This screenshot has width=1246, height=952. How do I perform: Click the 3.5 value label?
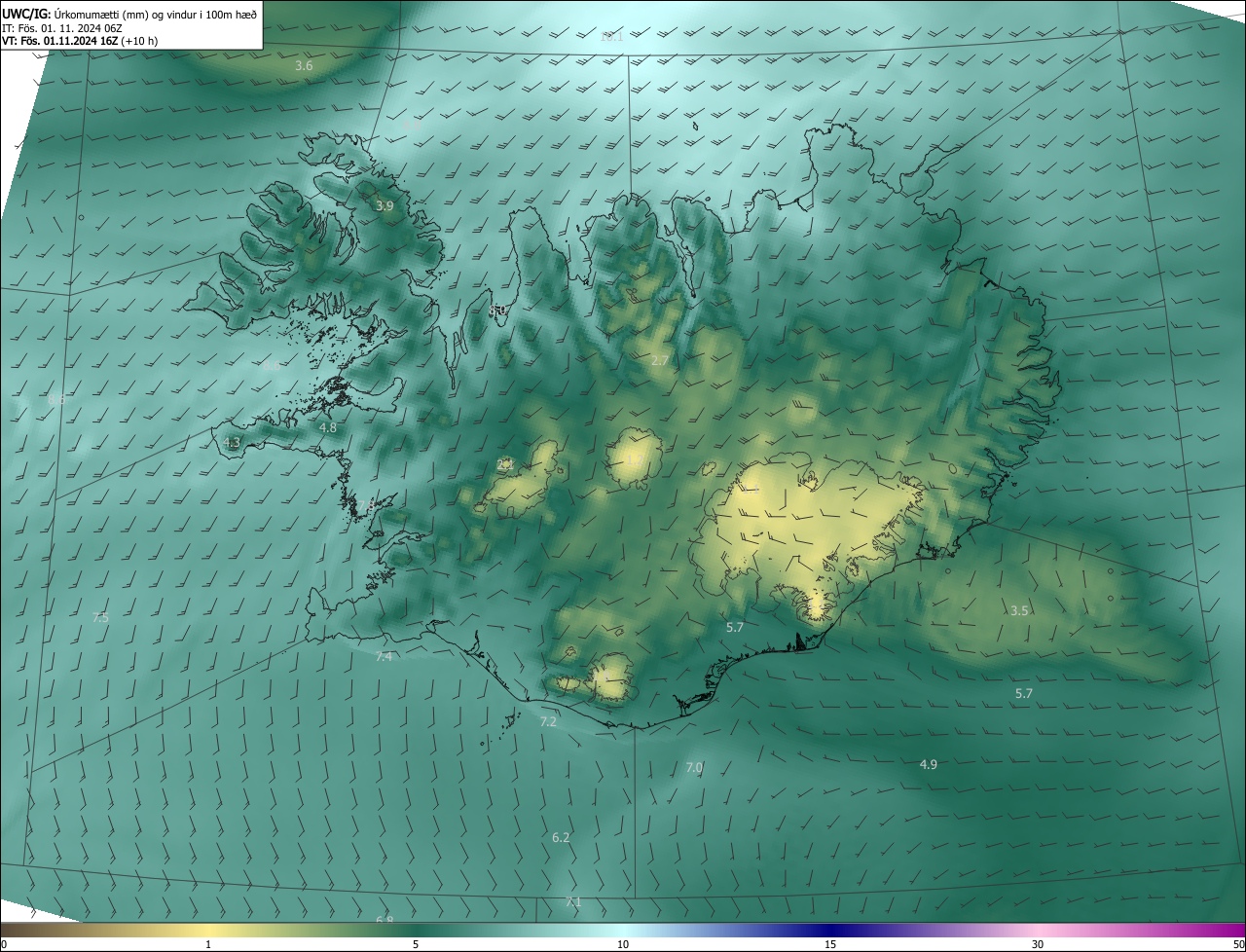pyautogui.click(x=1019, y=611)
